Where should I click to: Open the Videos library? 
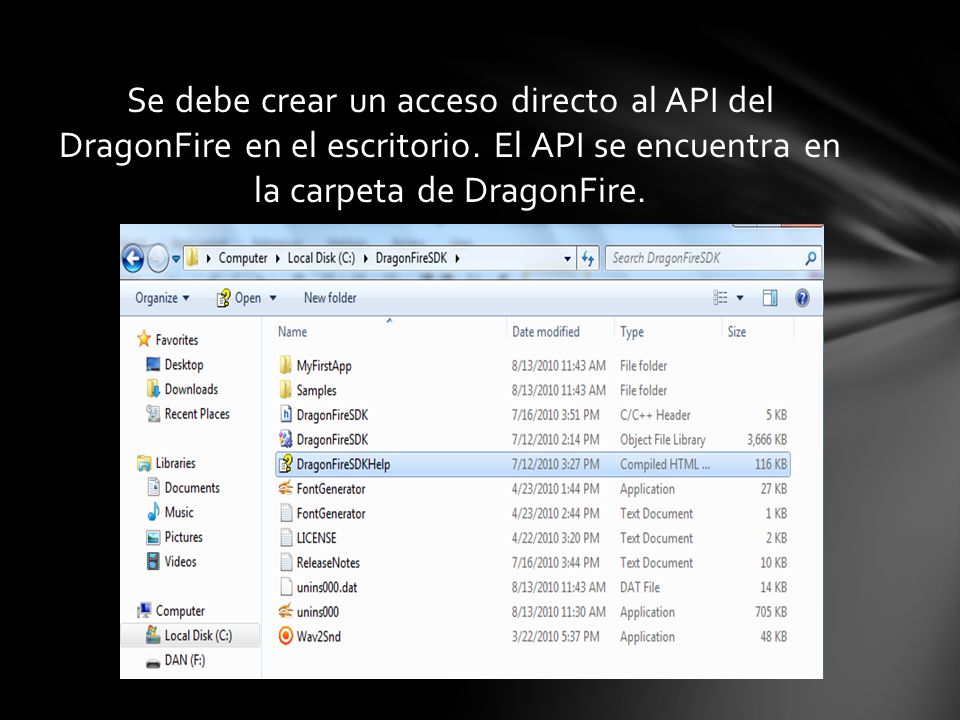tap(180, 561)
